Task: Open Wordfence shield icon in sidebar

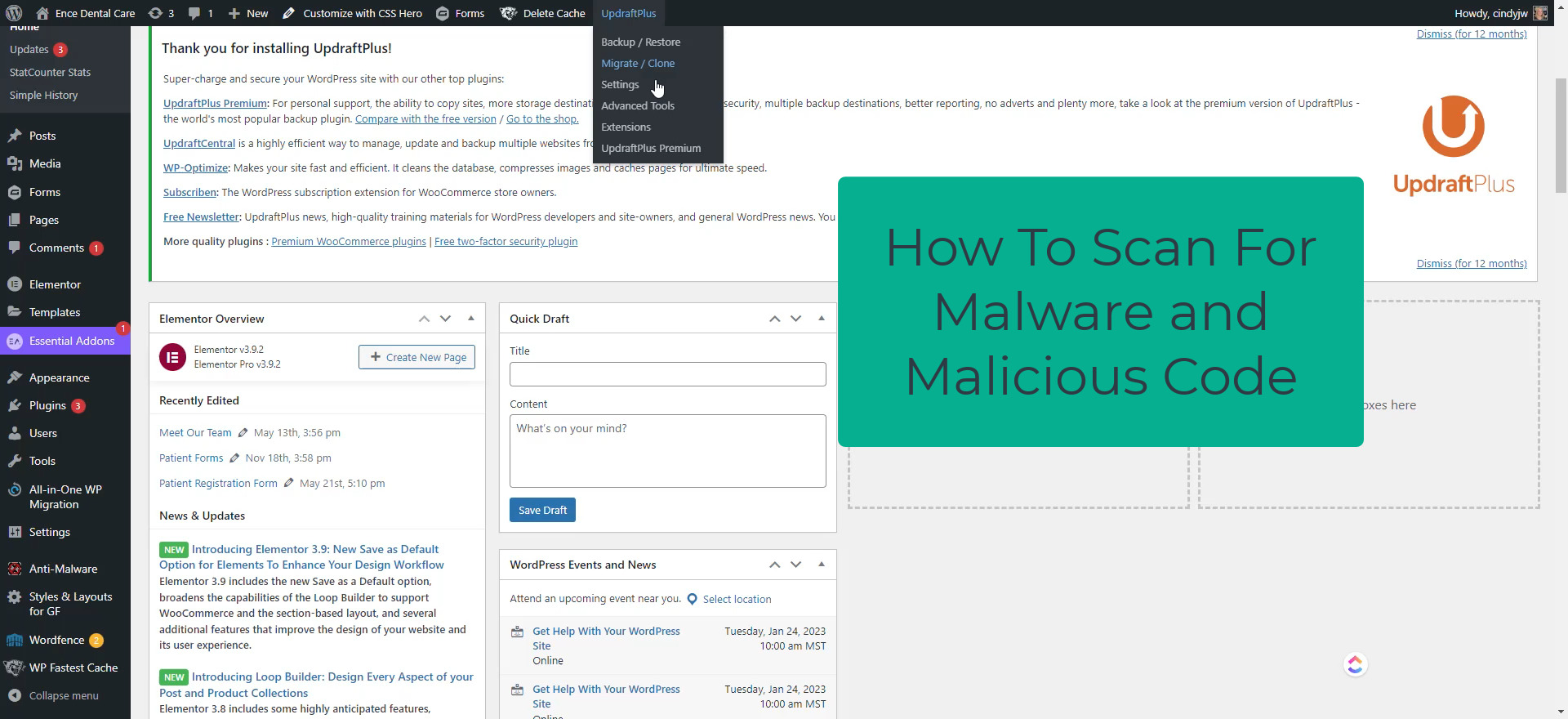Action: tap(15, 640)
